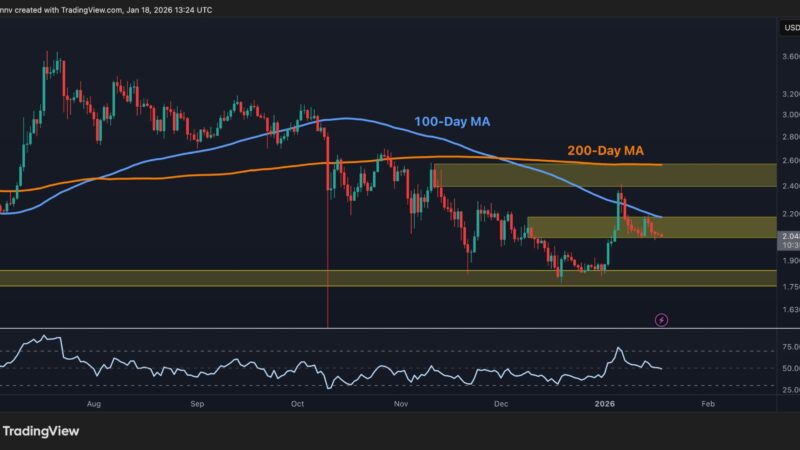Click the RSI 25.00 level label
This screenshot has width=800, height=450.
[791, 390]
